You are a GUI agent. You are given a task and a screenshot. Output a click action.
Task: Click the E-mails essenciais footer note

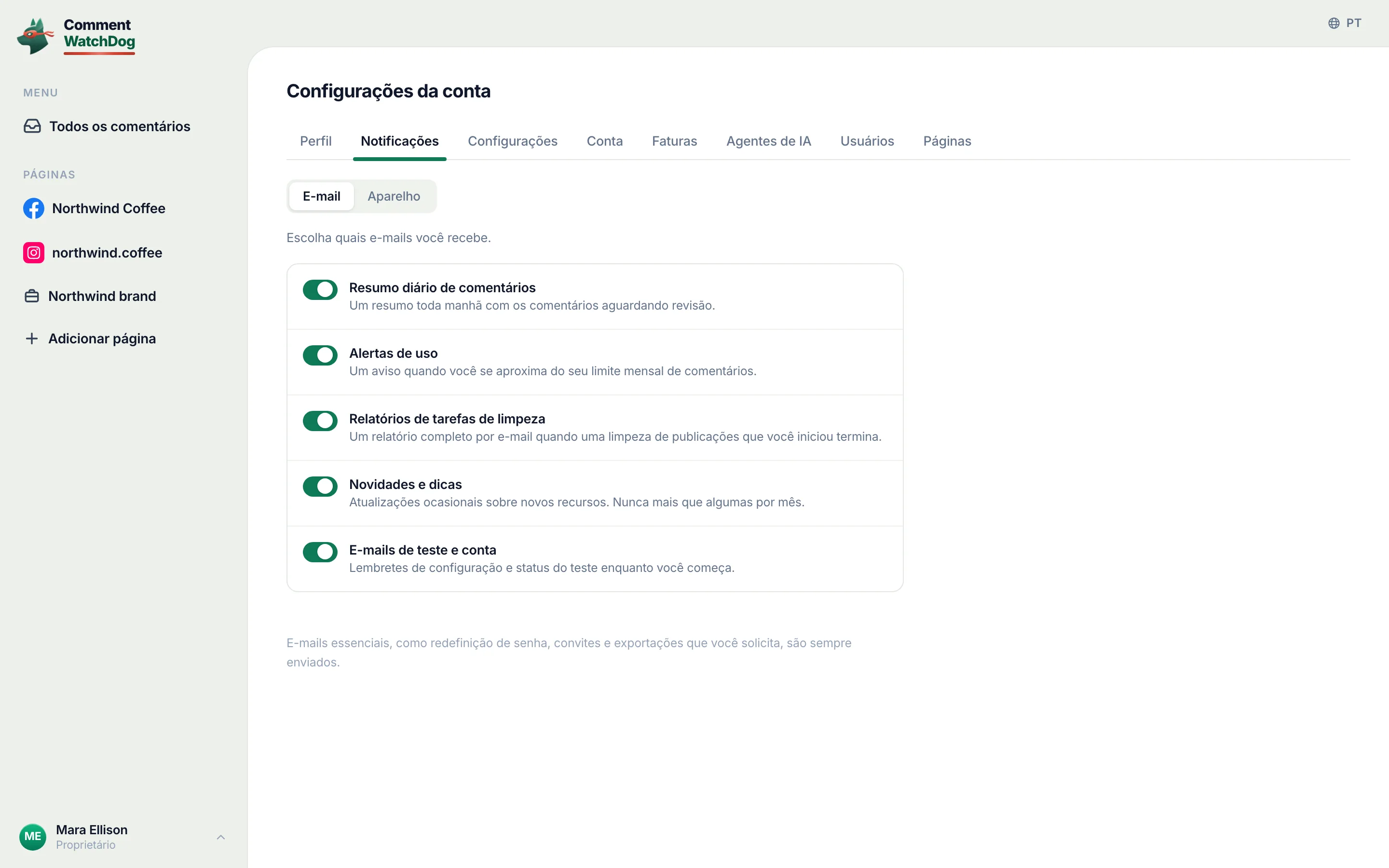(x=569, y=653)
